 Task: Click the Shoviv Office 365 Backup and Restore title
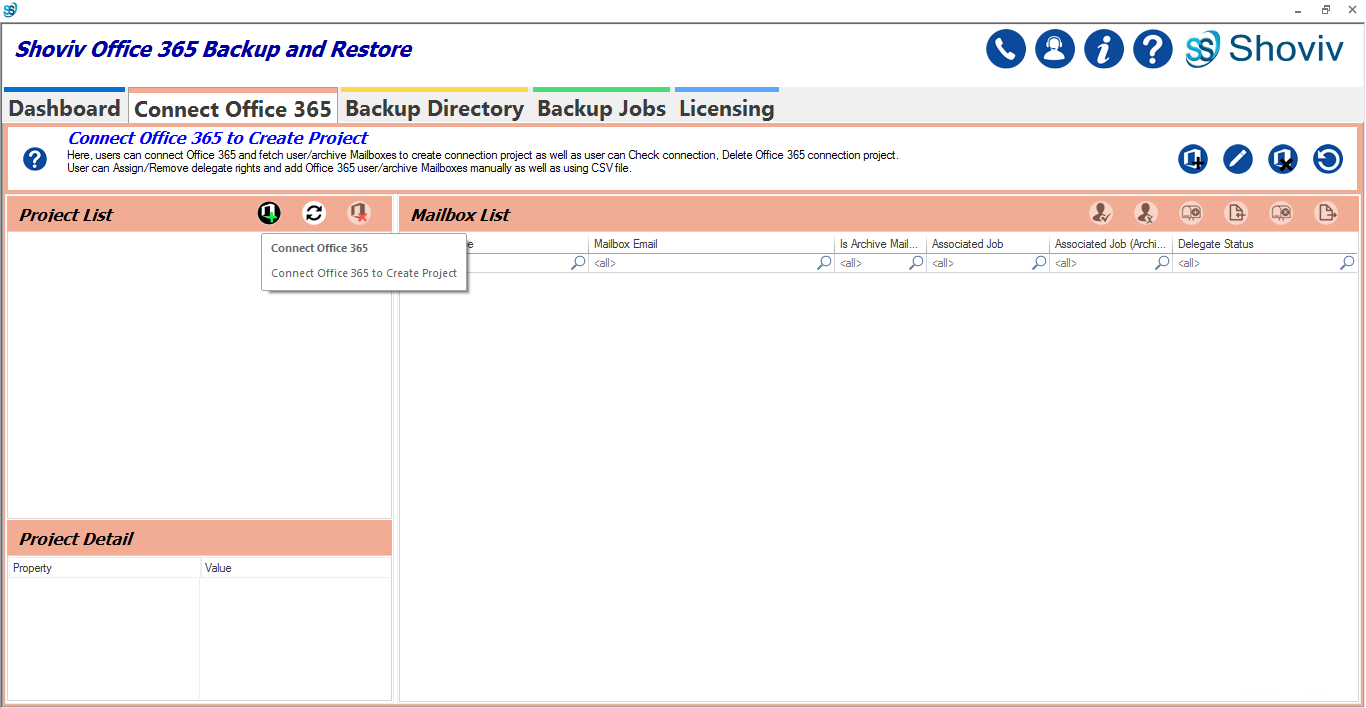(213, 49)
